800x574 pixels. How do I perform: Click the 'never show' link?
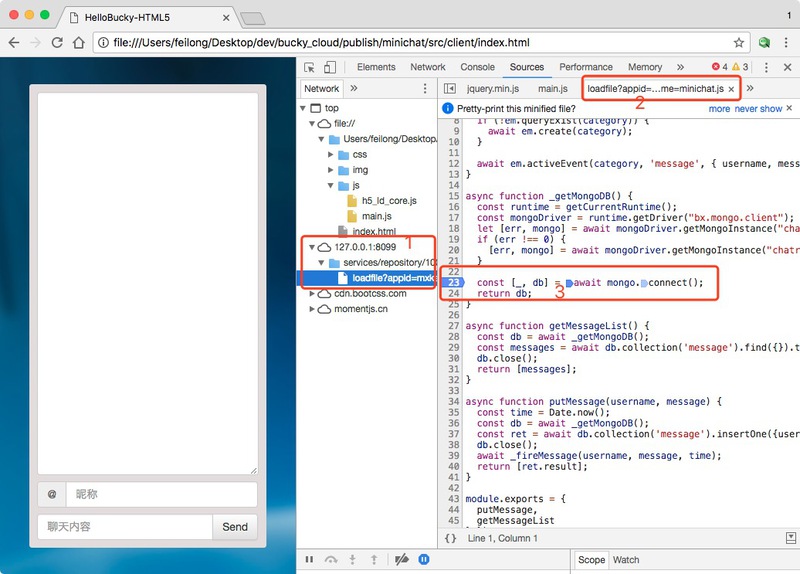click(x=758, y=109)
